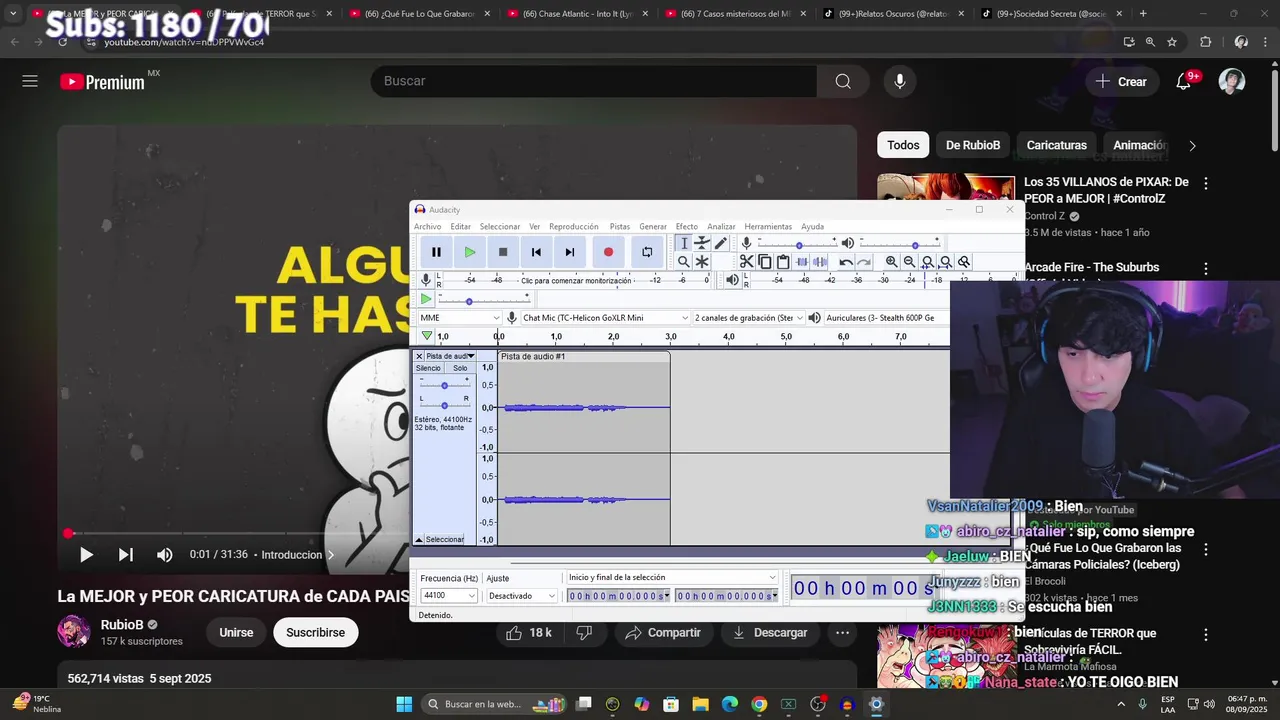1280x720 pixels.
Task: Mute the YouTube video volume
Action: coord(165,555)
